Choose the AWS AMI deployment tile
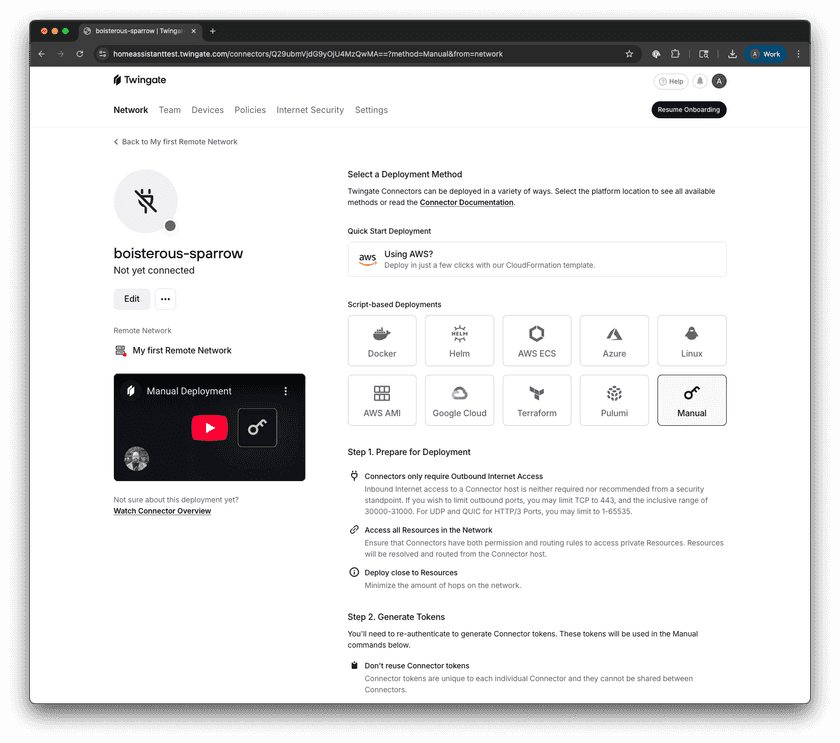Screen dimensions: 840x743 click(382, 401)
